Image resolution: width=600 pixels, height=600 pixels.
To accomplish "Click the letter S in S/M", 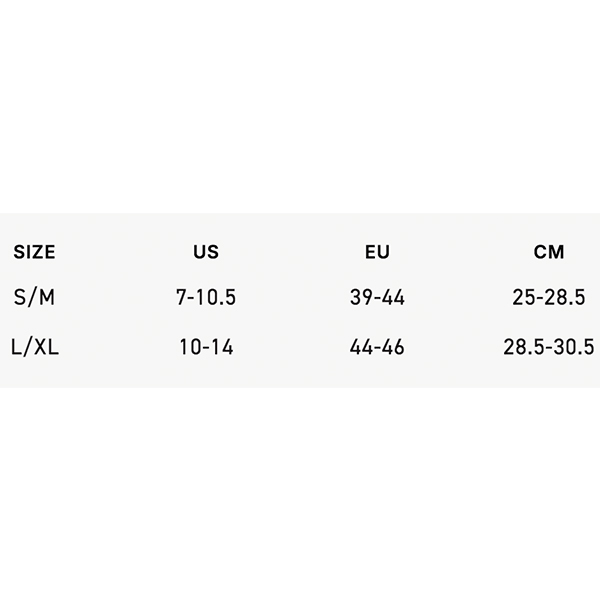I will 20,297.
